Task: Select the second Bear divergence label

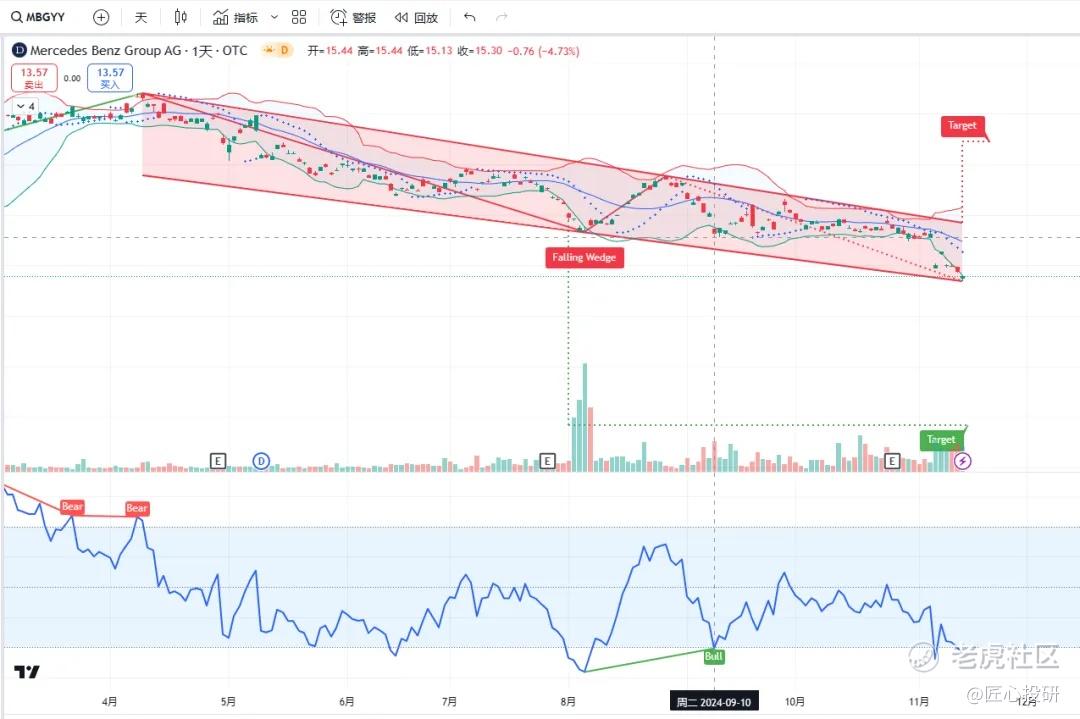Action: (137, 508)
